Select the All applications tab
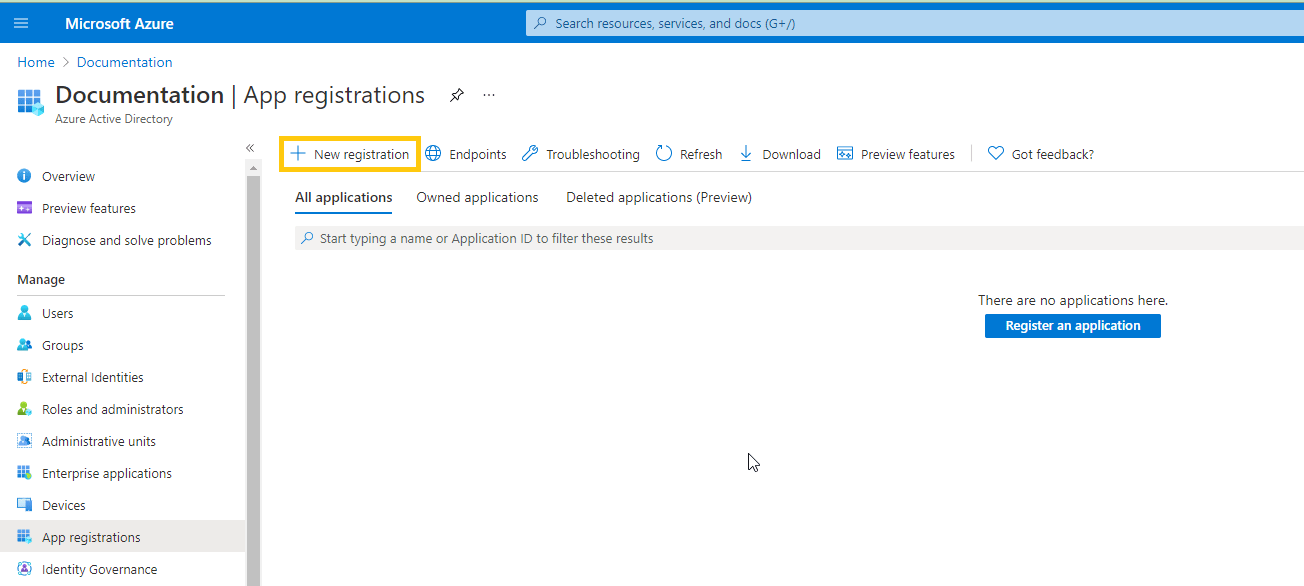 coord(344,197)
